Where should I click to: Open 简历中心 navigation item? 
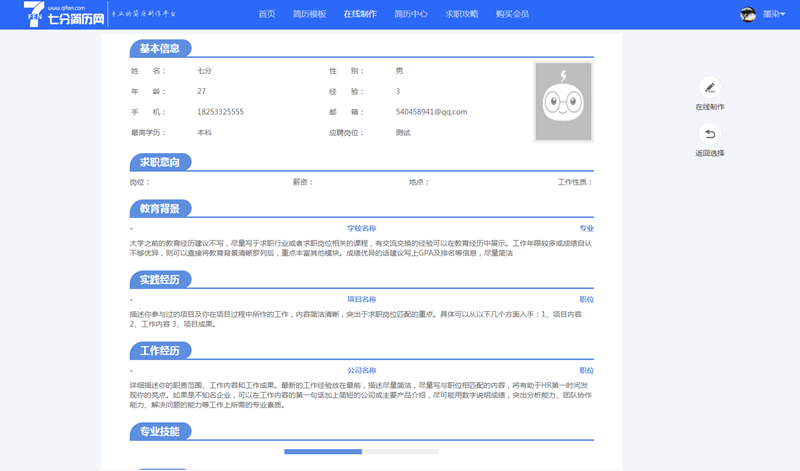(411, 14)
